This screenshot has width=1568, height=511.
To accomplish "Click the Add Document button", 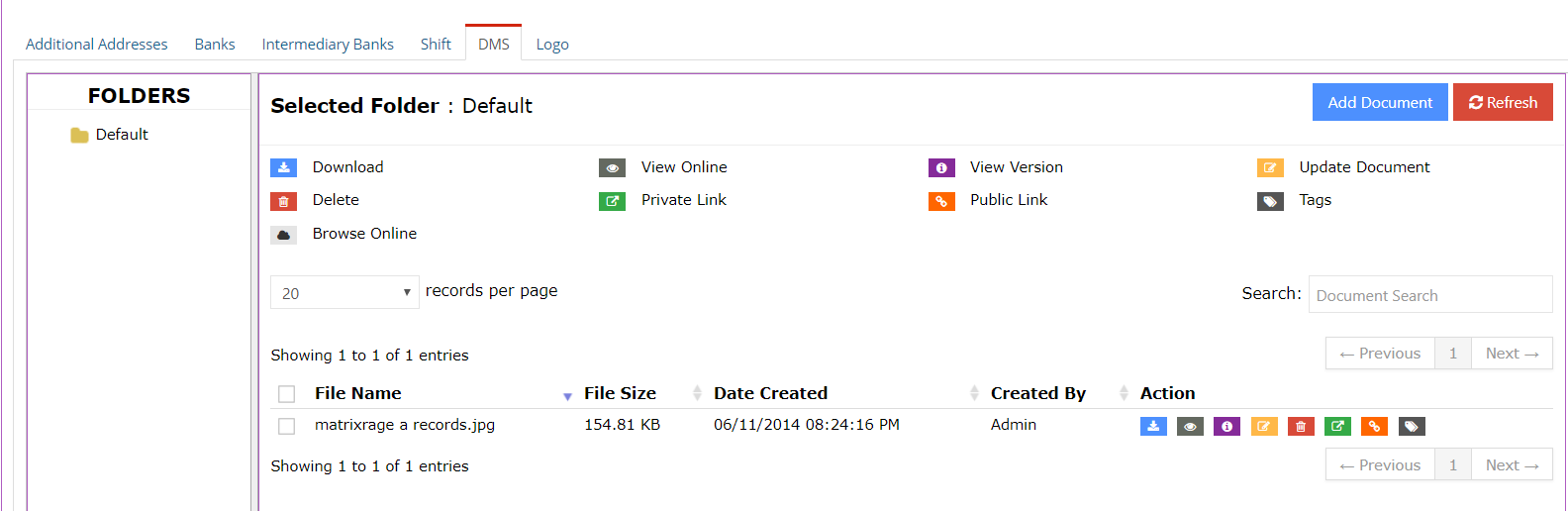I will click(x=1380, y=102).
